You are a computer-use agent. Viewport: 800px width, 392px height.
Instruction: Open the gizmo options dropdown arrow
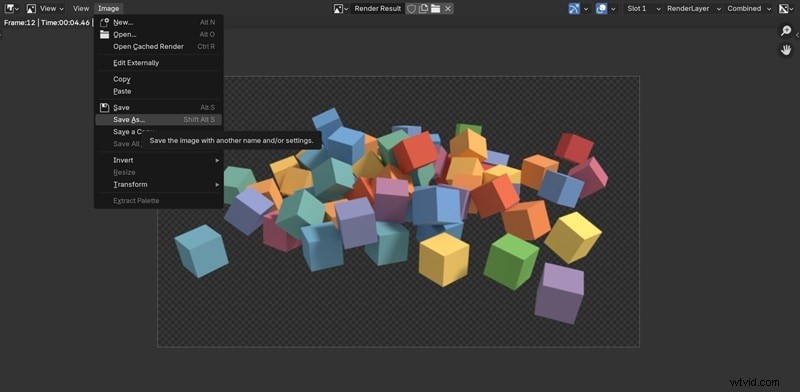point(586,8)
